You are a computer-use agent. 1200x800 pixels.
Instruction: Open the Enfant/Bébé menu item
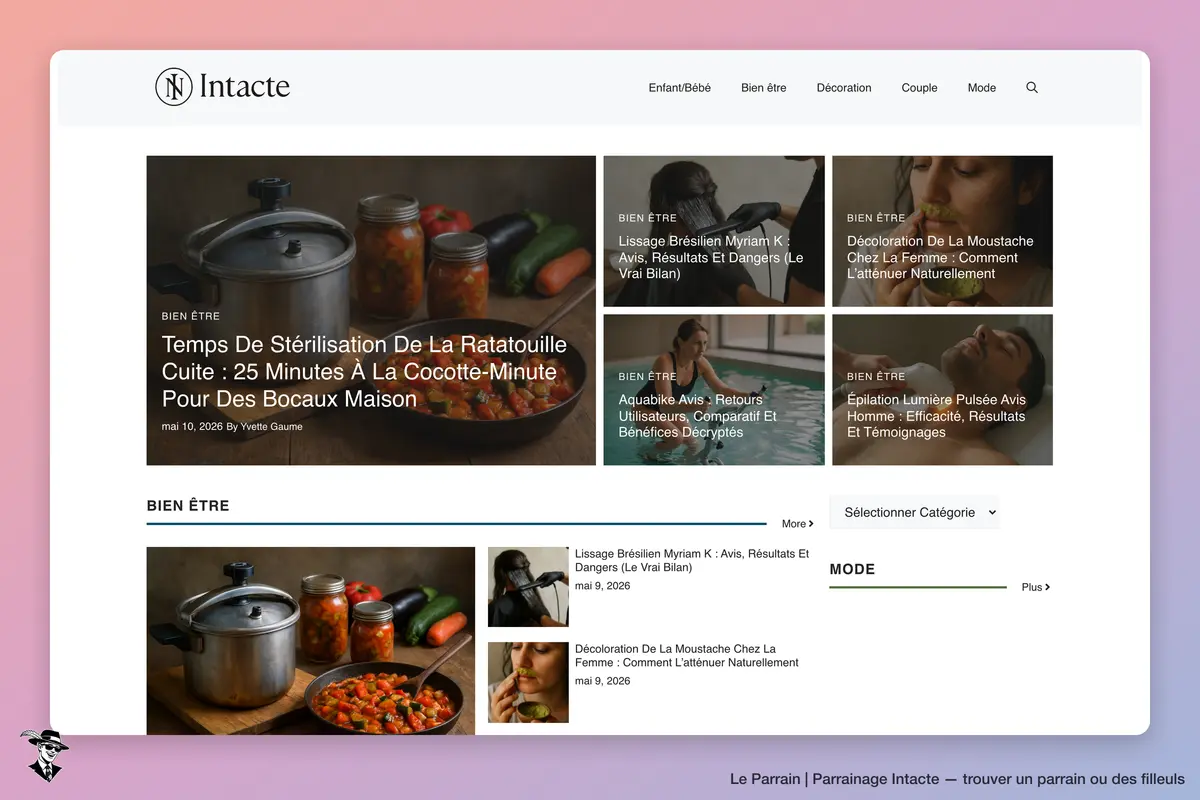click(680, 88)
